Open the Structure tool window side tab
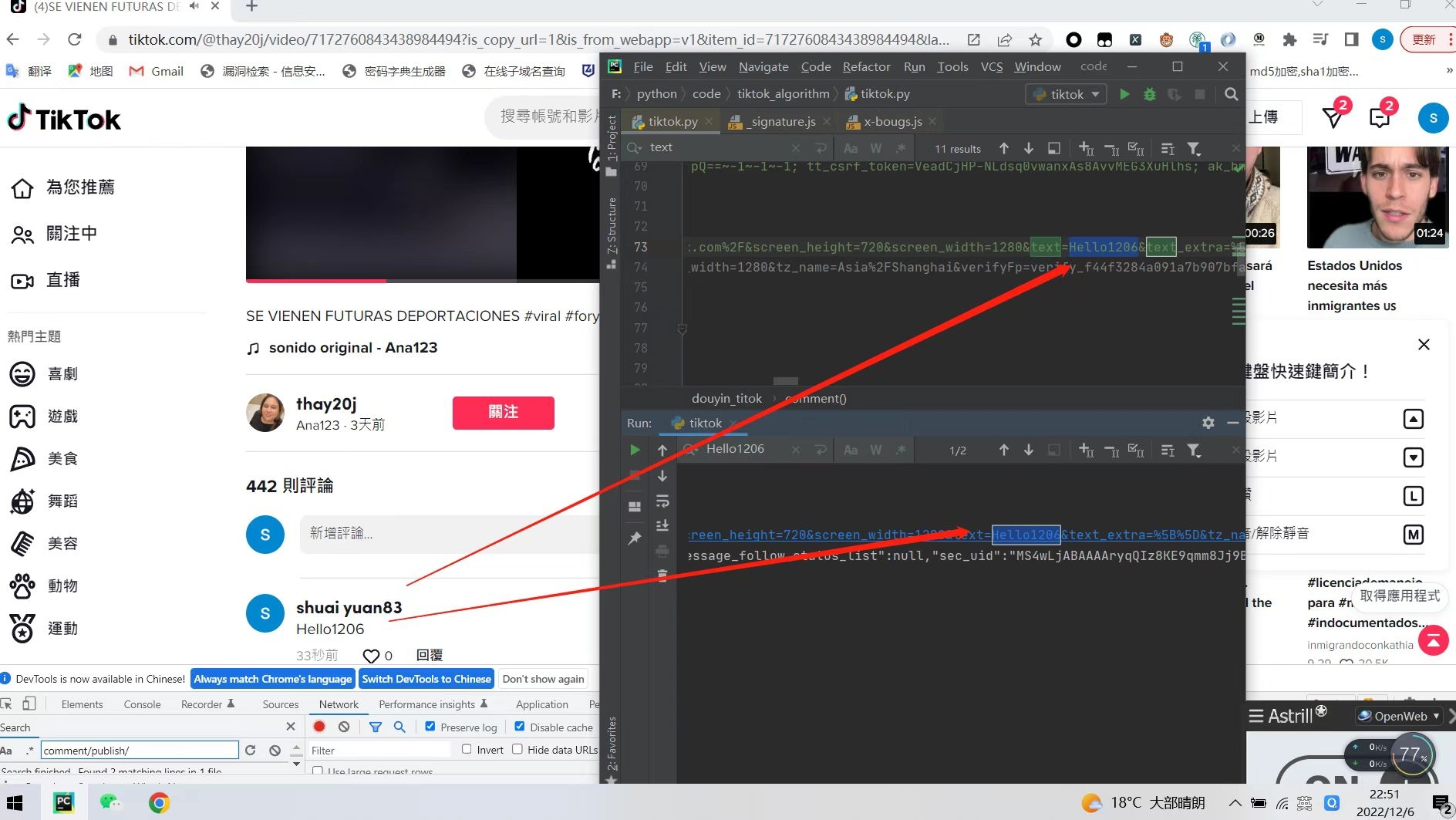This screenshot has width=1456, height=820. point(612,225)
